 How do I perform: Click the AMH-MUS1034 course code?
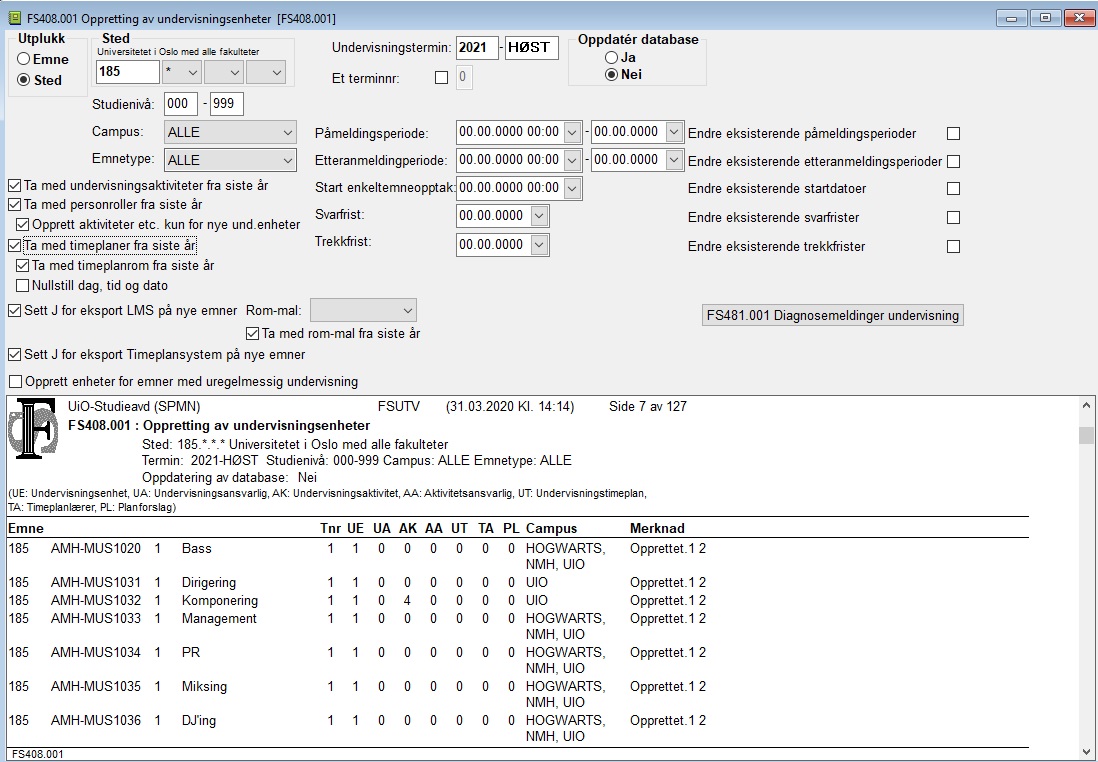[x=96, y=653]
